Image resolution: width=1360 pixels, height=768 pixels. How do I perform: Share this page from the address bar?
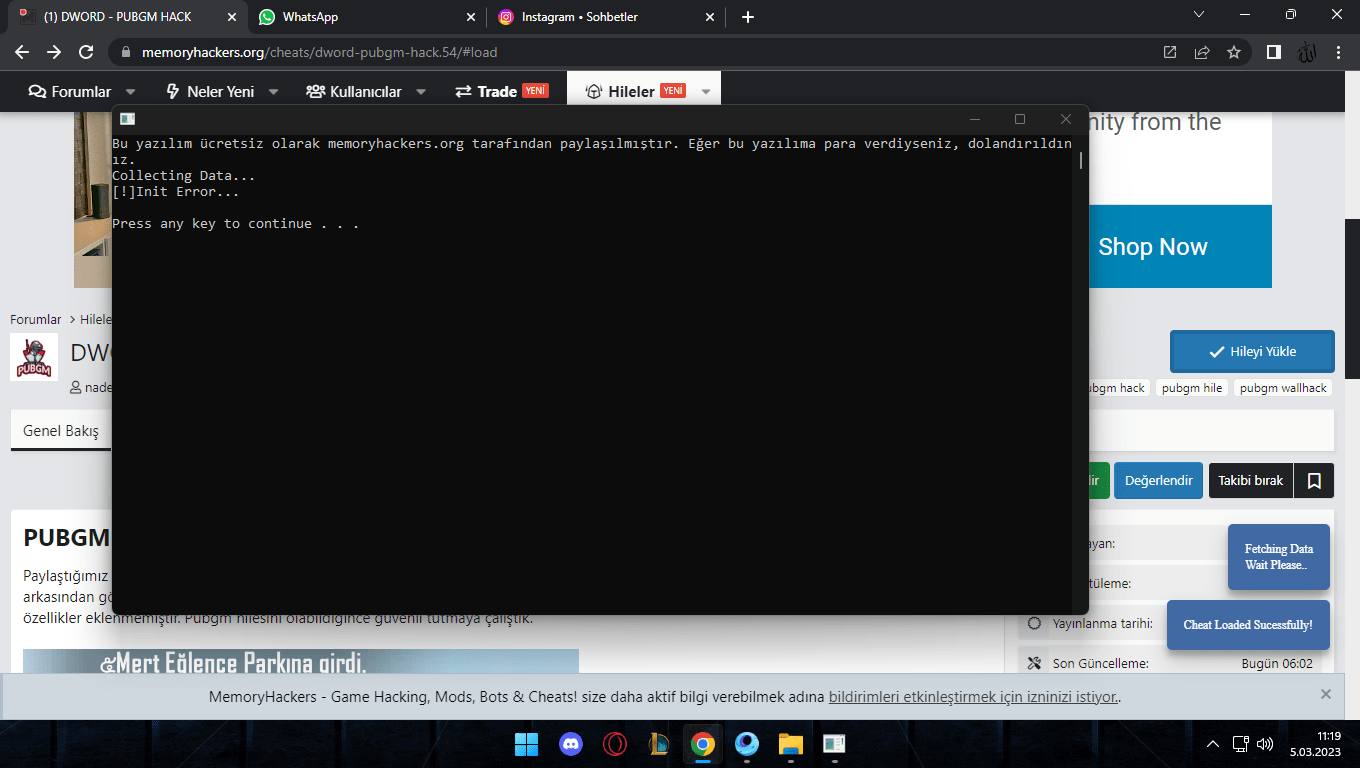click(x=1202, y=52)
